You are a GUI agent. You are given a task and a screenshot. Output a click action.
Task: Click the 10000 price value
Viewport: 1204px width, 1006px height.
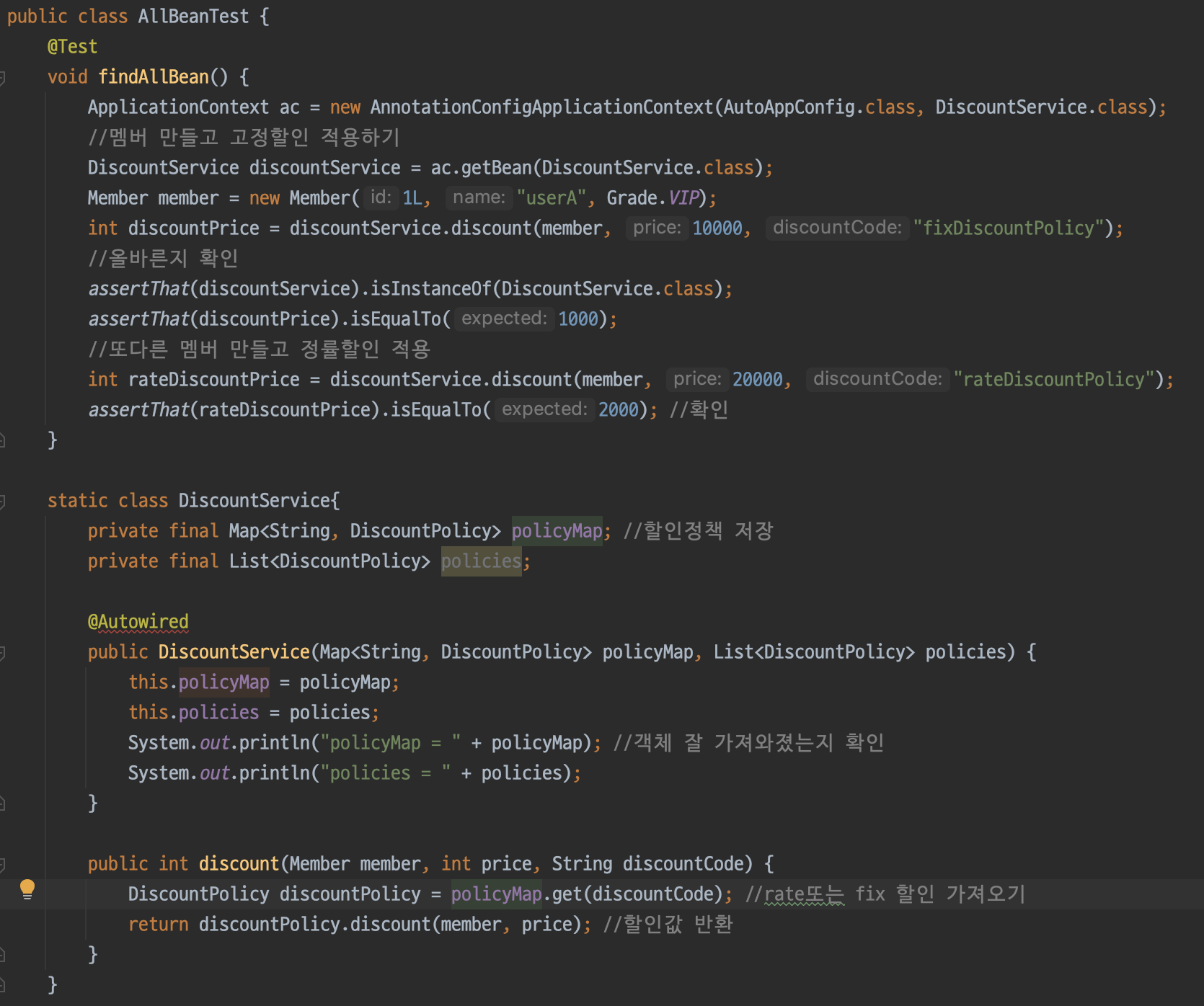(717, 228)
